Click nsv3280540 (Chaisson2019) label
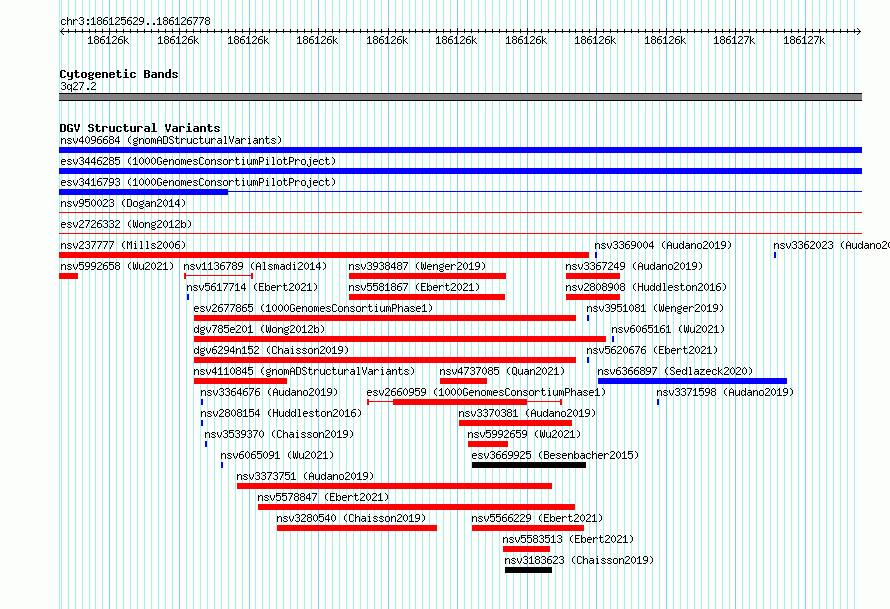890x609 pixels. tap(351, 518)
